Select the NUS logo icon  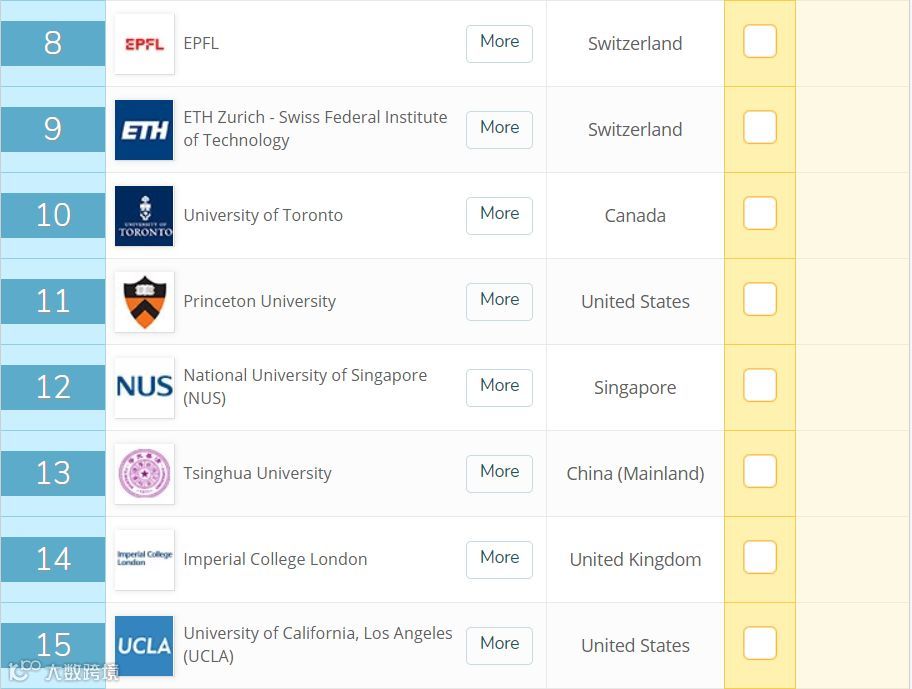point(144,388)
